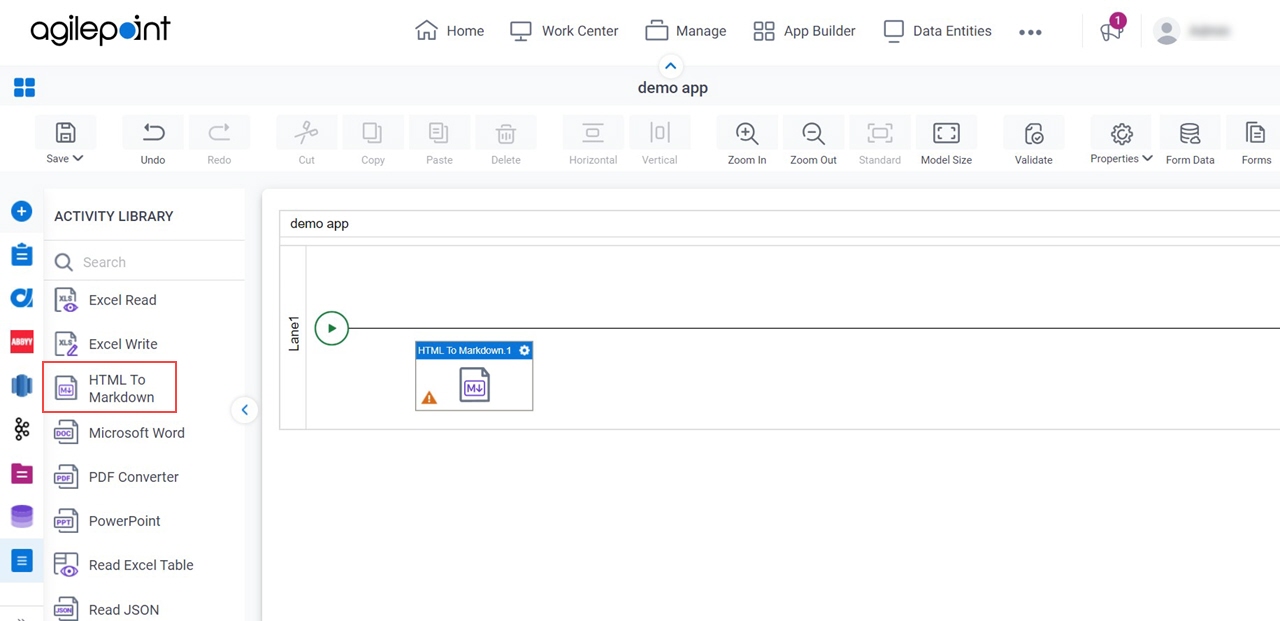
Task: Validate the process model
Action: (x=1034, y=133)
